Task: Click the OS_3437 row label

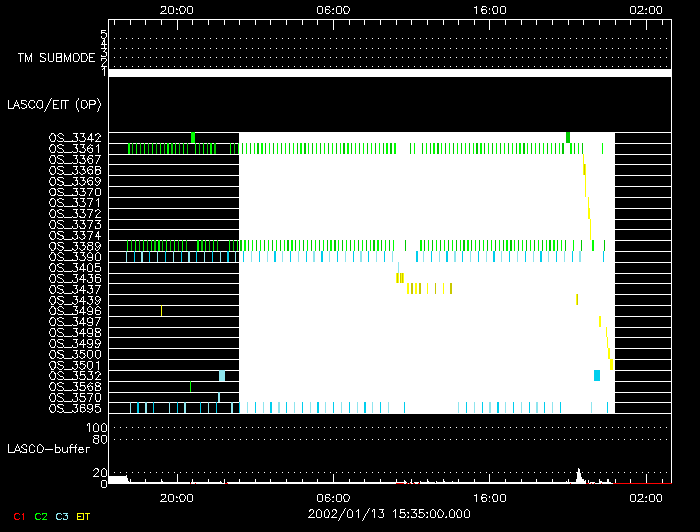Action: coord(75,288)
